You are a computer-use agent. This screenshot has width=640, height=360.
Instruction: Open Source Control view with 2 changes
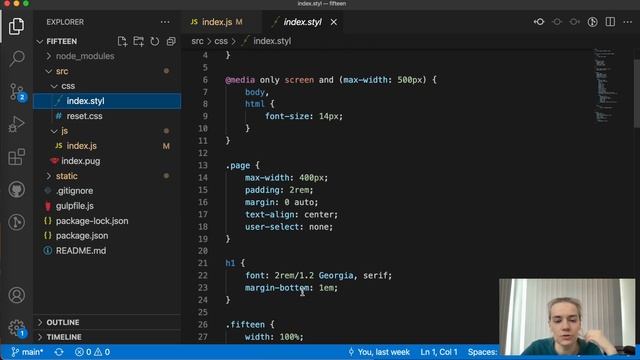tap(17, 91)
